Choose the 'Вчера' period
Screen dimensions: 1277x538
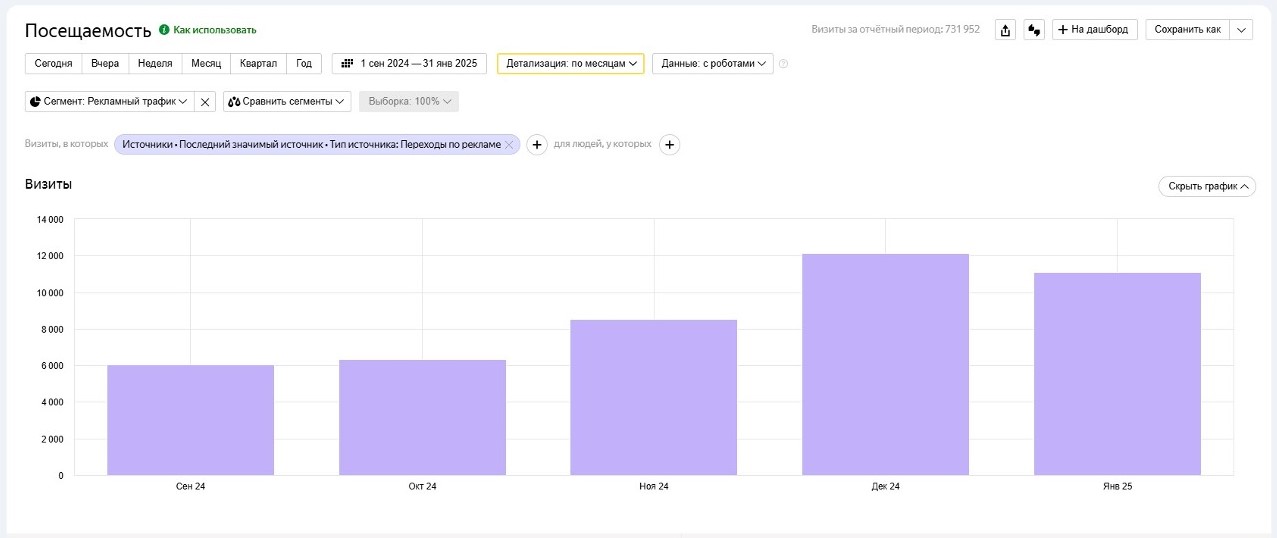(x=105, y=63)
